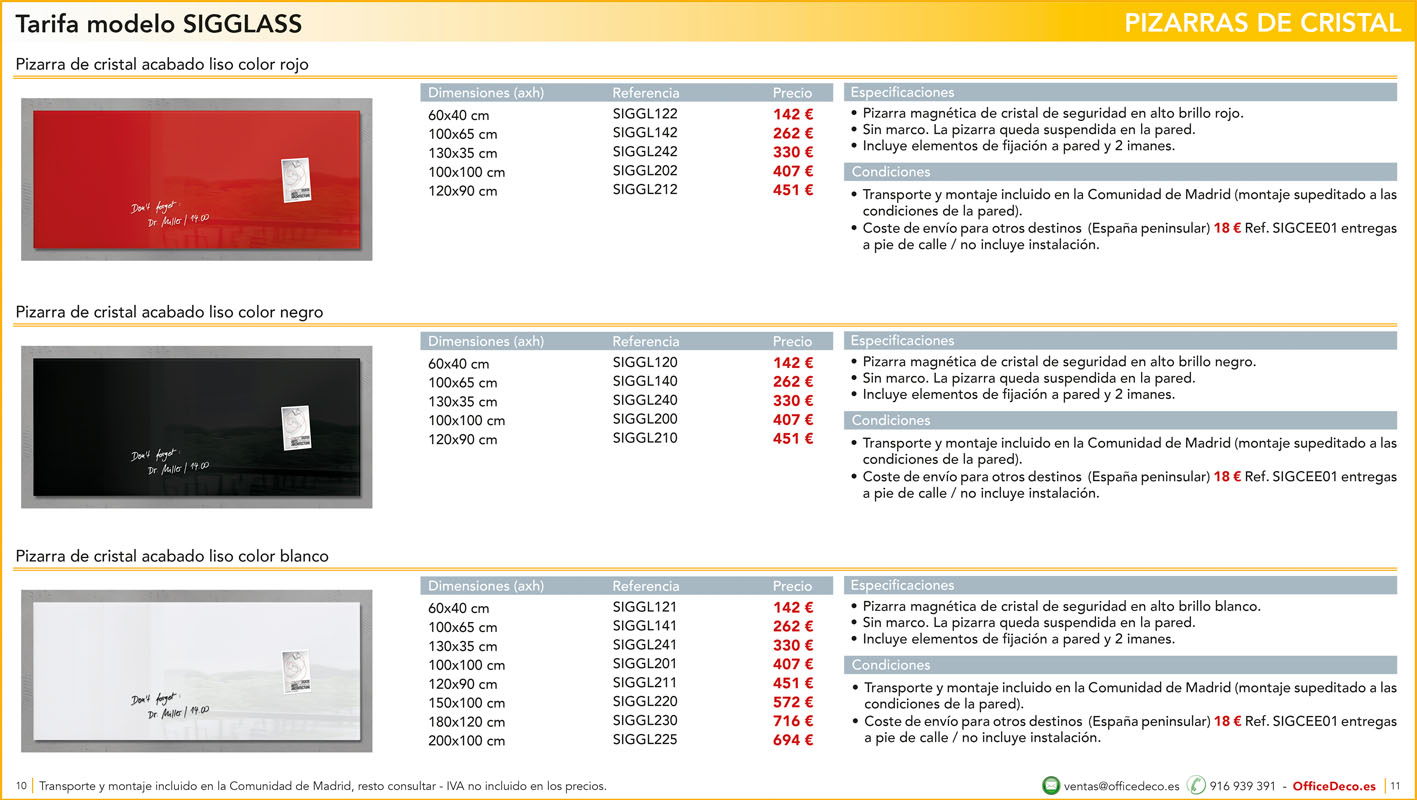Screen dimensions: 1417x800
Task: Click 180x120 cm dimension row
Action: [466, 722]
